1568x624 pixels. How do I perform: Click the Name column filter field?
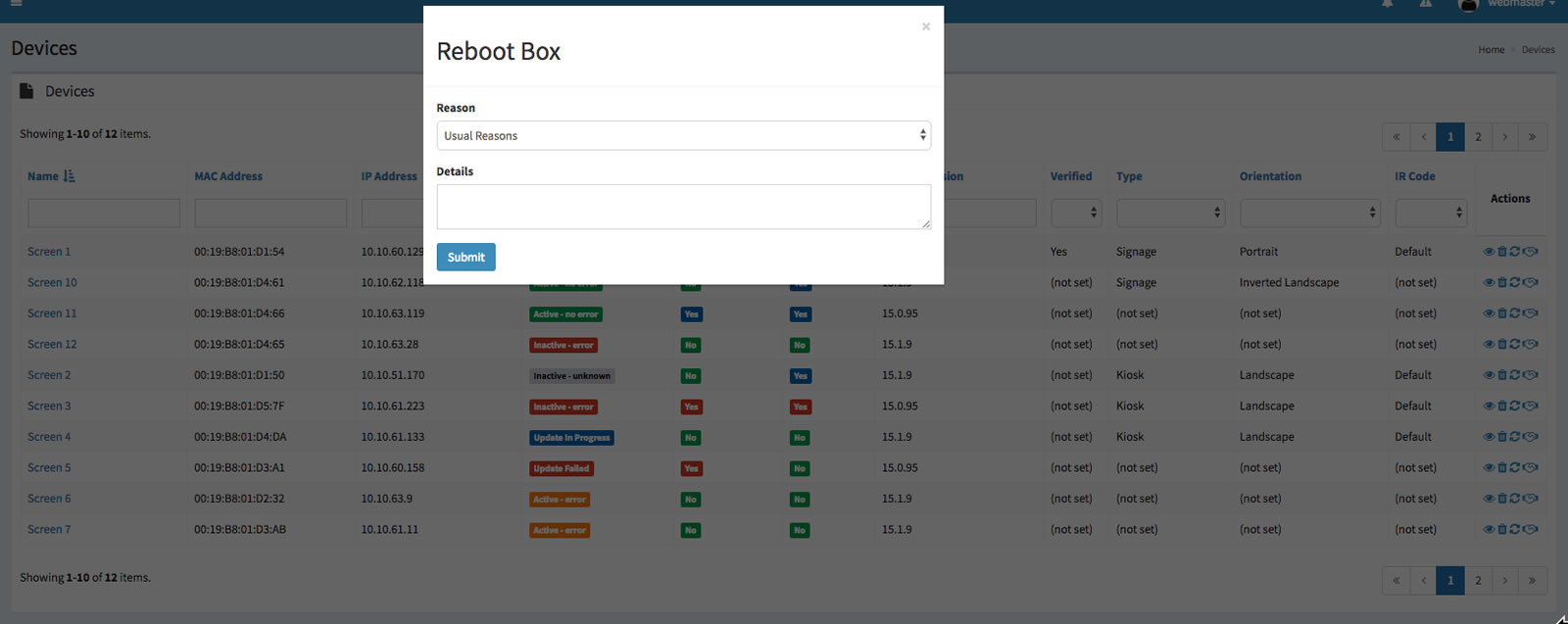click(x=104, y=213)
